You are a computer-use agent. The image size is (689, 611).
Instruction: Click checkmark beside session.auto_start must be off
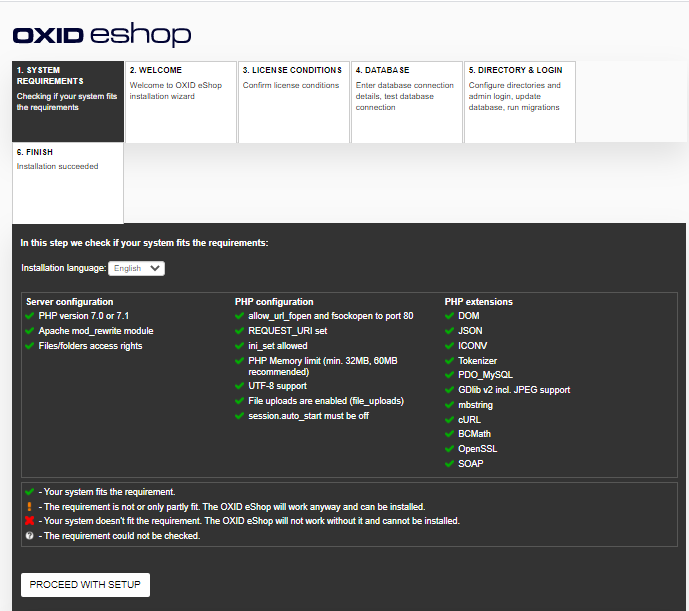click(x=240, y=416)
